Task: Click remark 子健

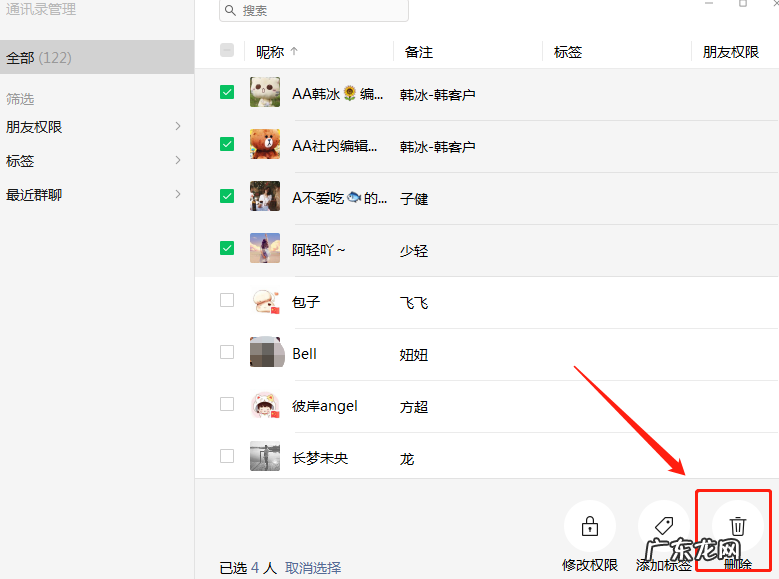Action: 414,199
